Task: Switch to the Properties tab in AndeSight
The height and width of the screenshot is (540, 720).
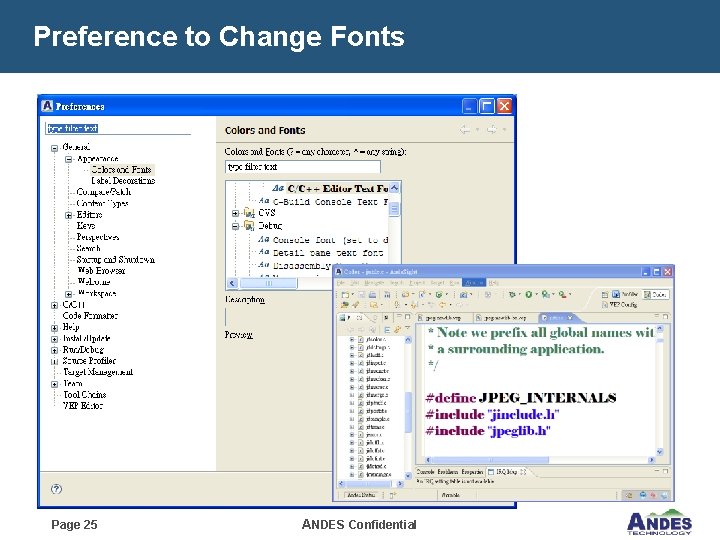Action: (x=472, y=472)
